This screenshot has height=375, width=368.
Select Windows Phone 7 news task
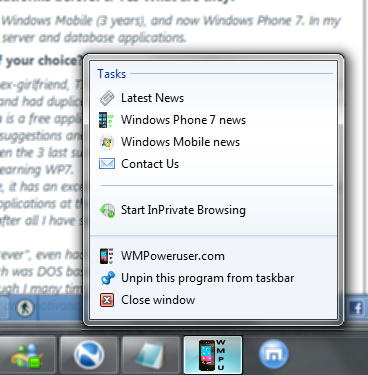coord(213,120)
